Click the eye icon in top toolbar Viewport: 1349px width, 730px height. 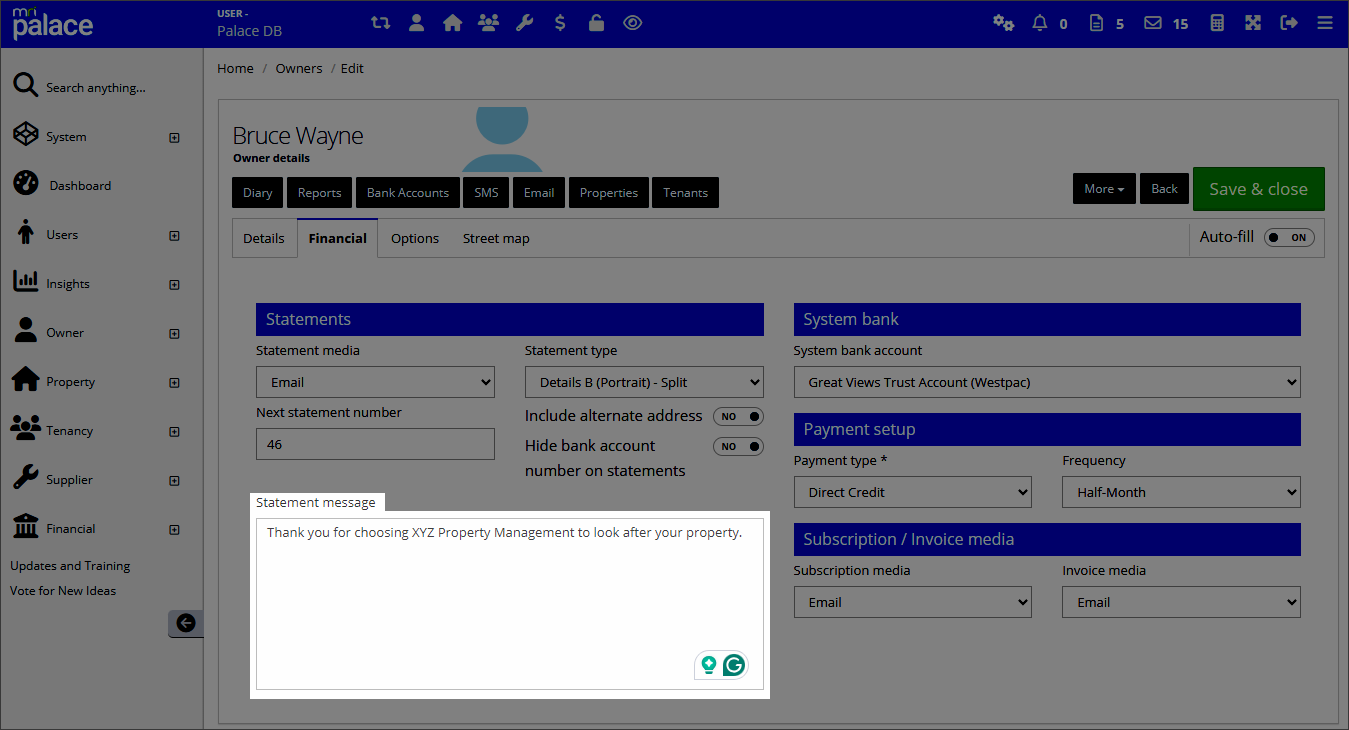[x=632, y=23]
